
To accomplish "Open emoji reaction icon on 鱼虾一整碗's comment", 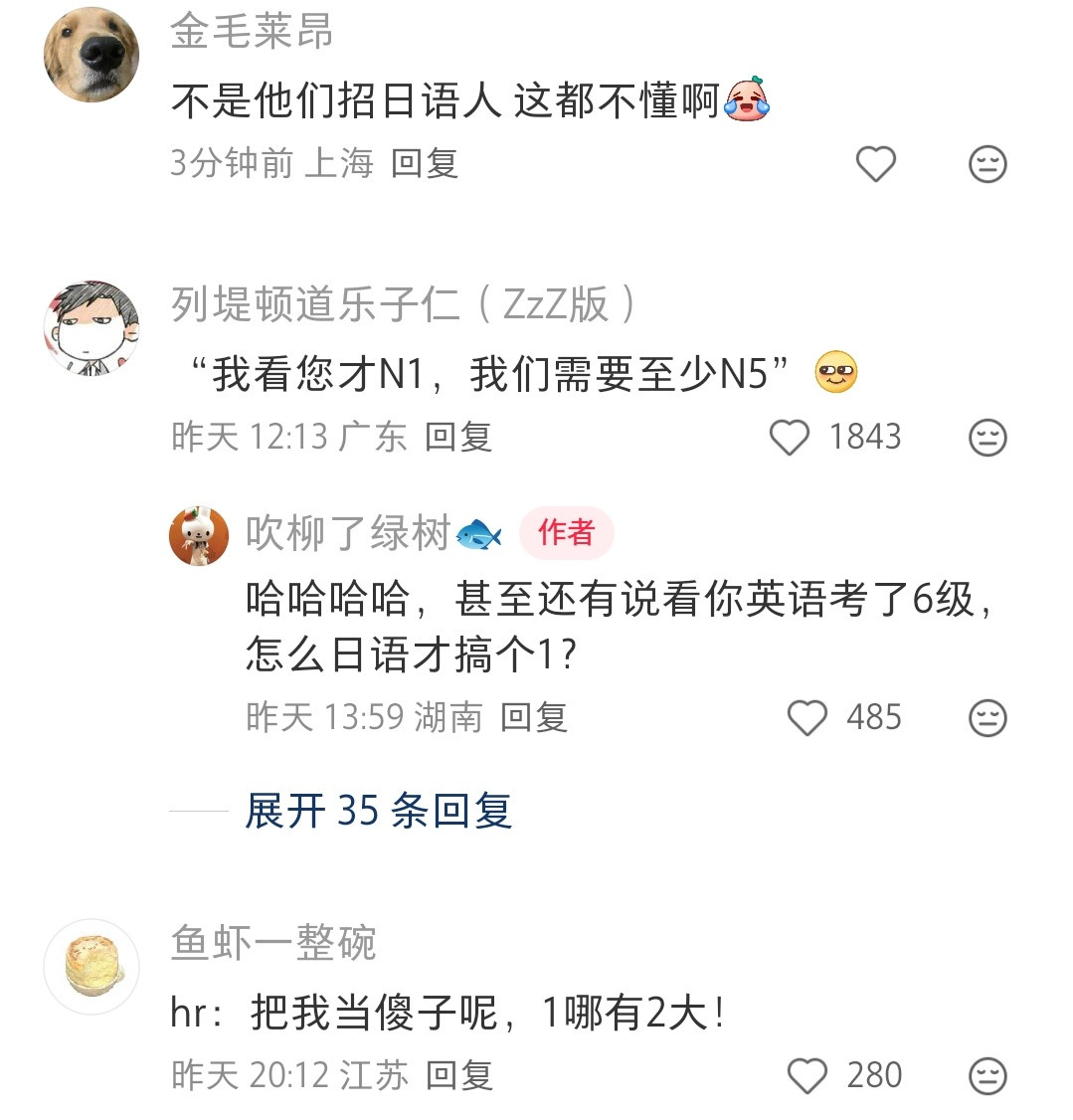I will 985,1075.
